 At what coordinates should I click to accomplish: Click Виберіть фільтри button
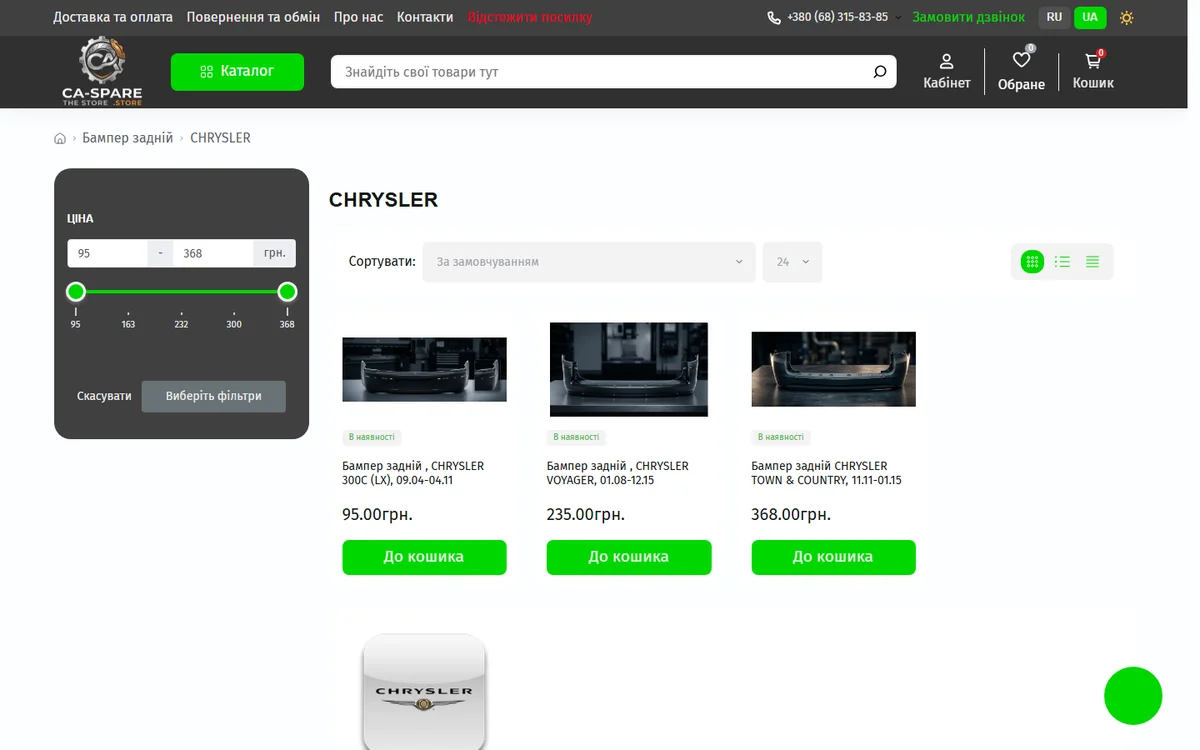click(214, 396)
